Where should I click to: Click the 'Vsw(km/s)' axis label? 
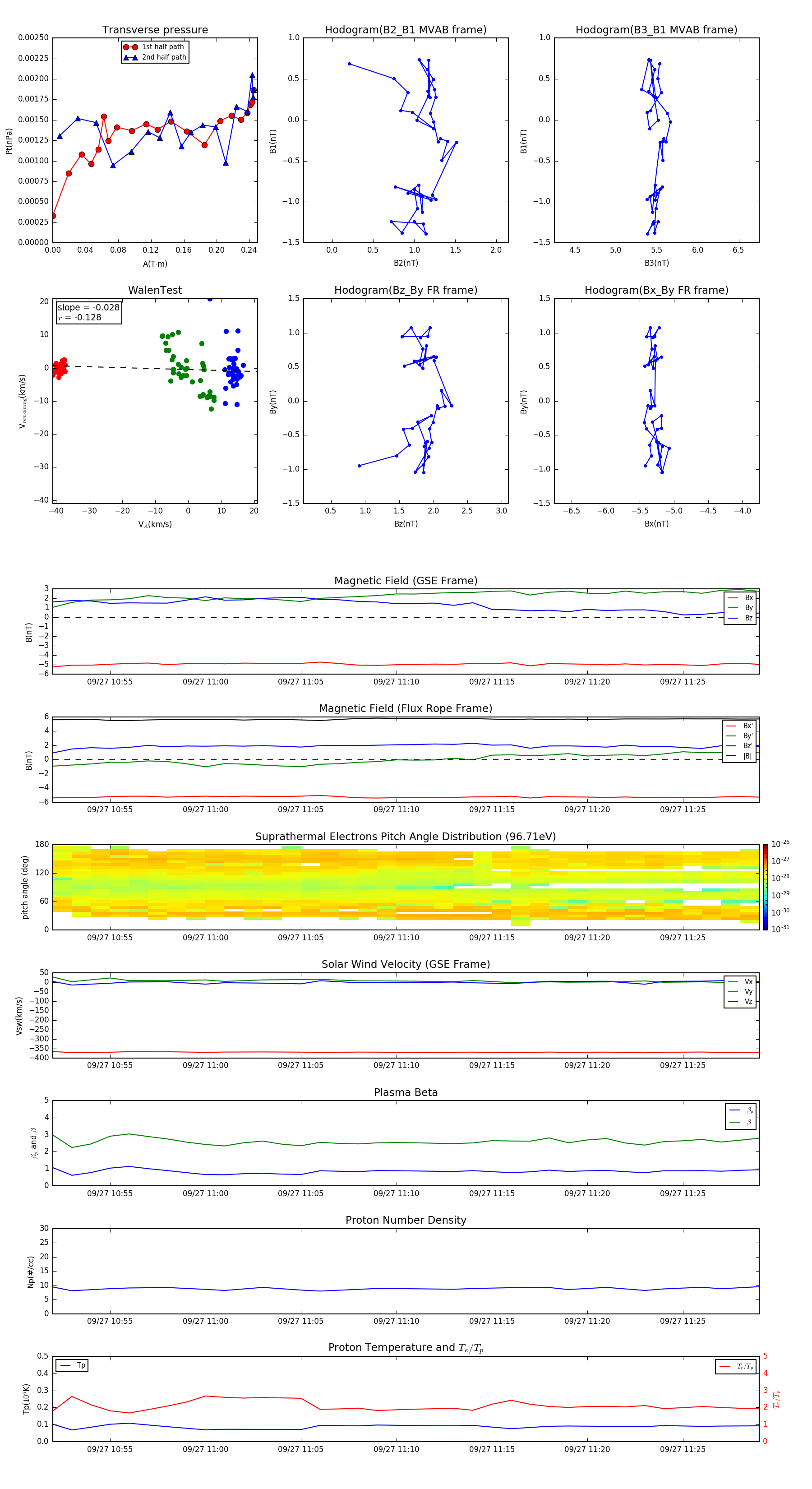coord(19,1016)
